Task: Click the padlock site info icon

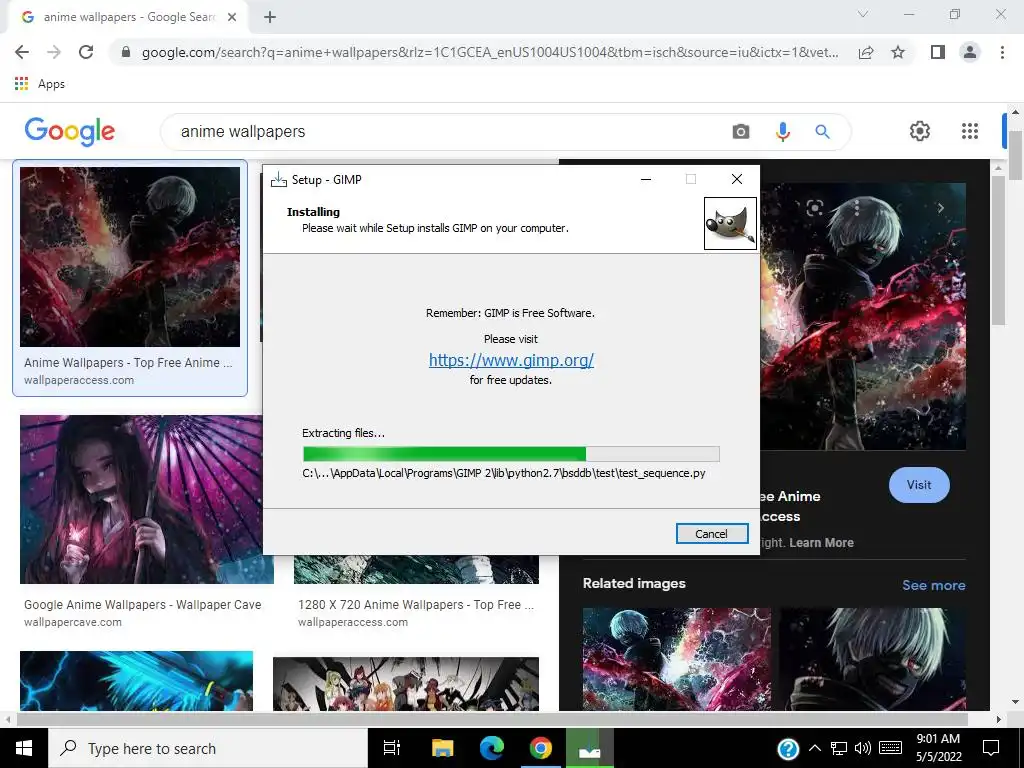Action: (x=126, y=52)
